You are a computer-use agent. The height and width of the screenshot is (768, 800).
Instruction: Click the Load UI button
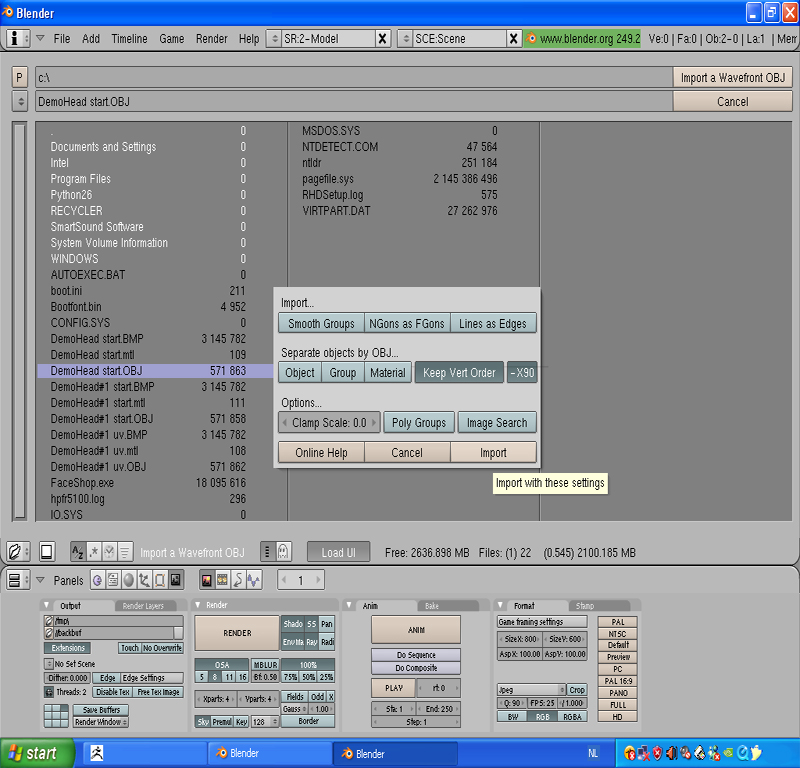[338, 552]
